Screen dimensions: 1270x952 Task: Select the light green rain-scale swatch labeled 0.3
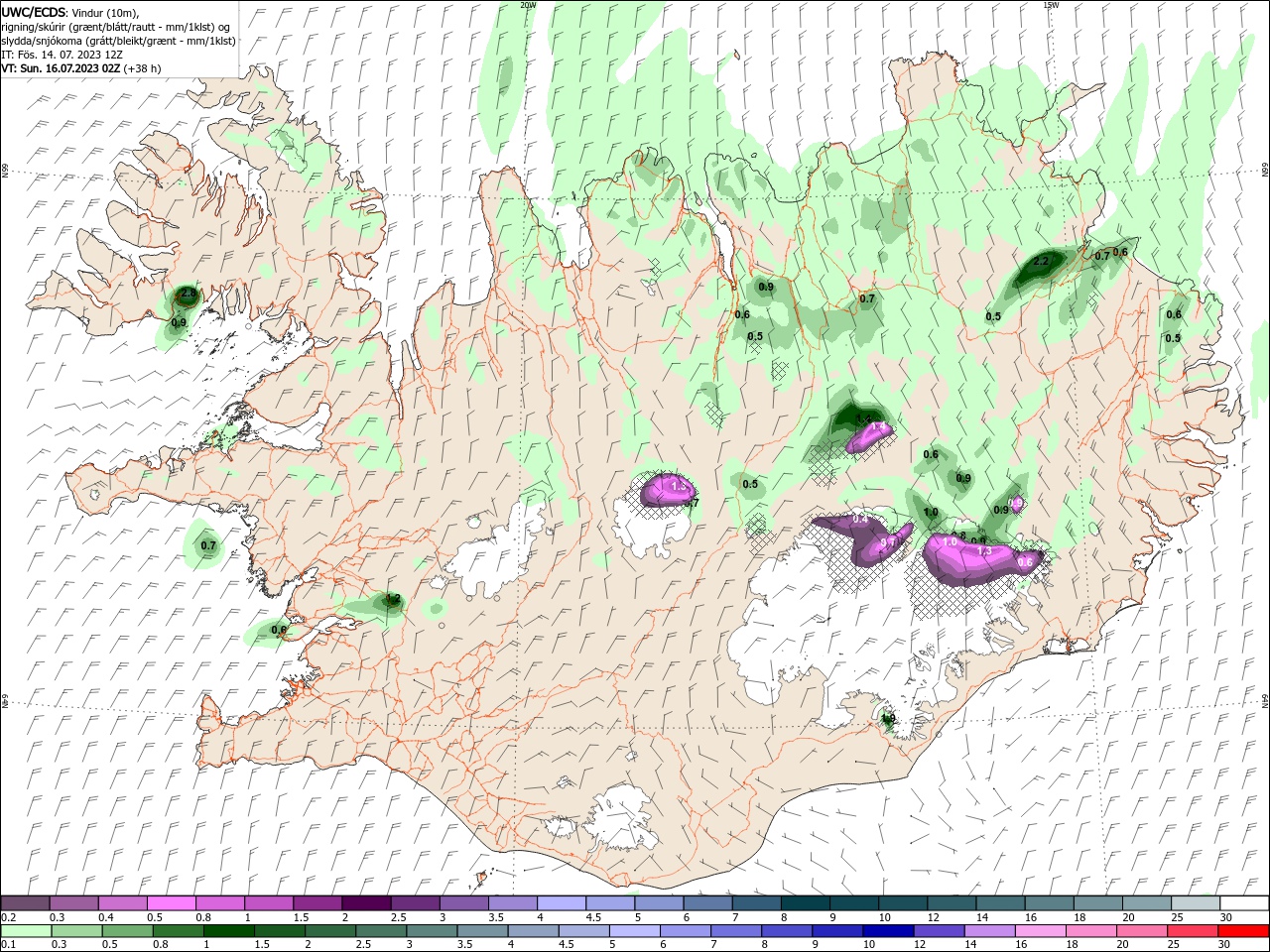tap(76, 930)
